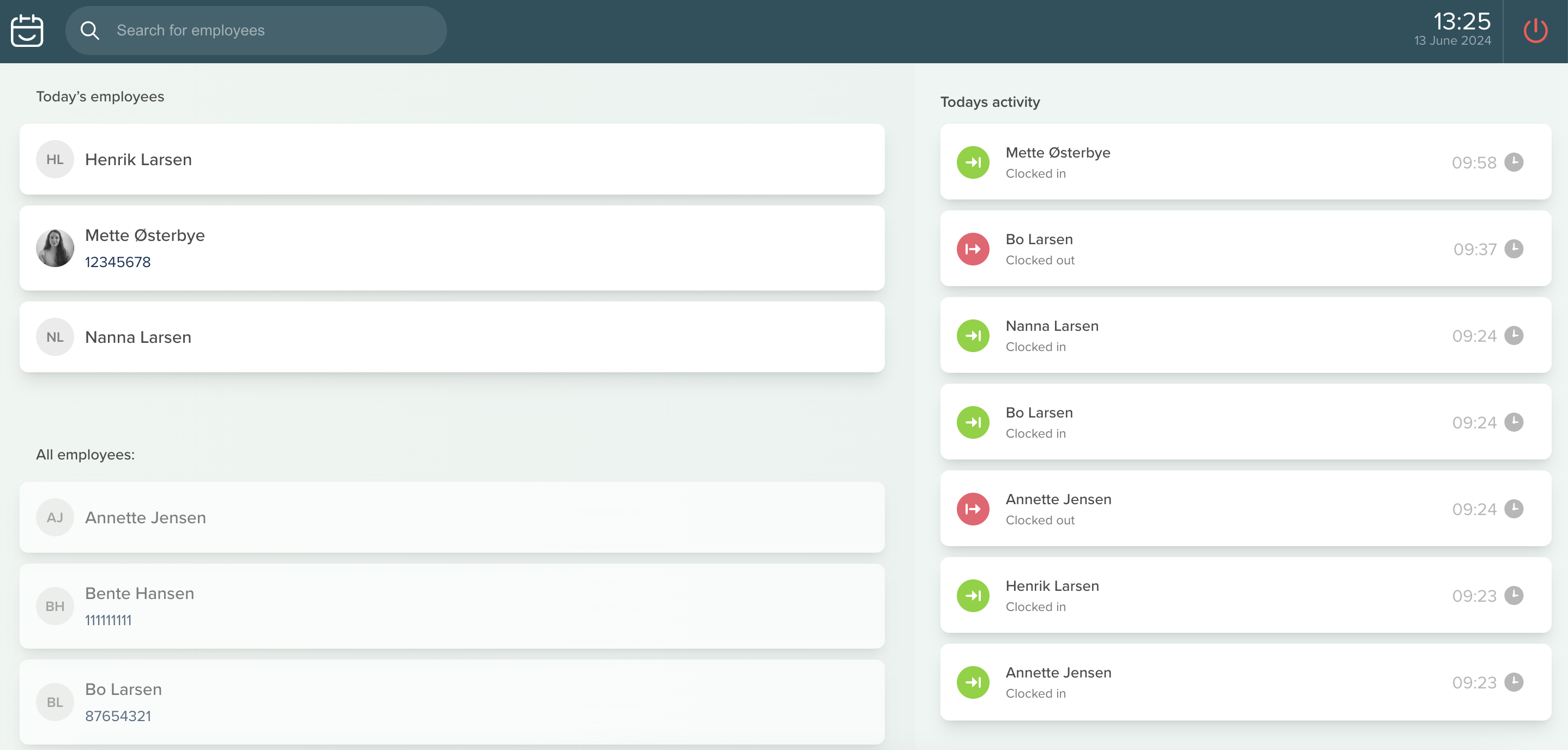The width and height of the screenshot is (1568, 750).
Task: Open Annette Jensen's entry in all employees
Action: click(x=451, y=517)
